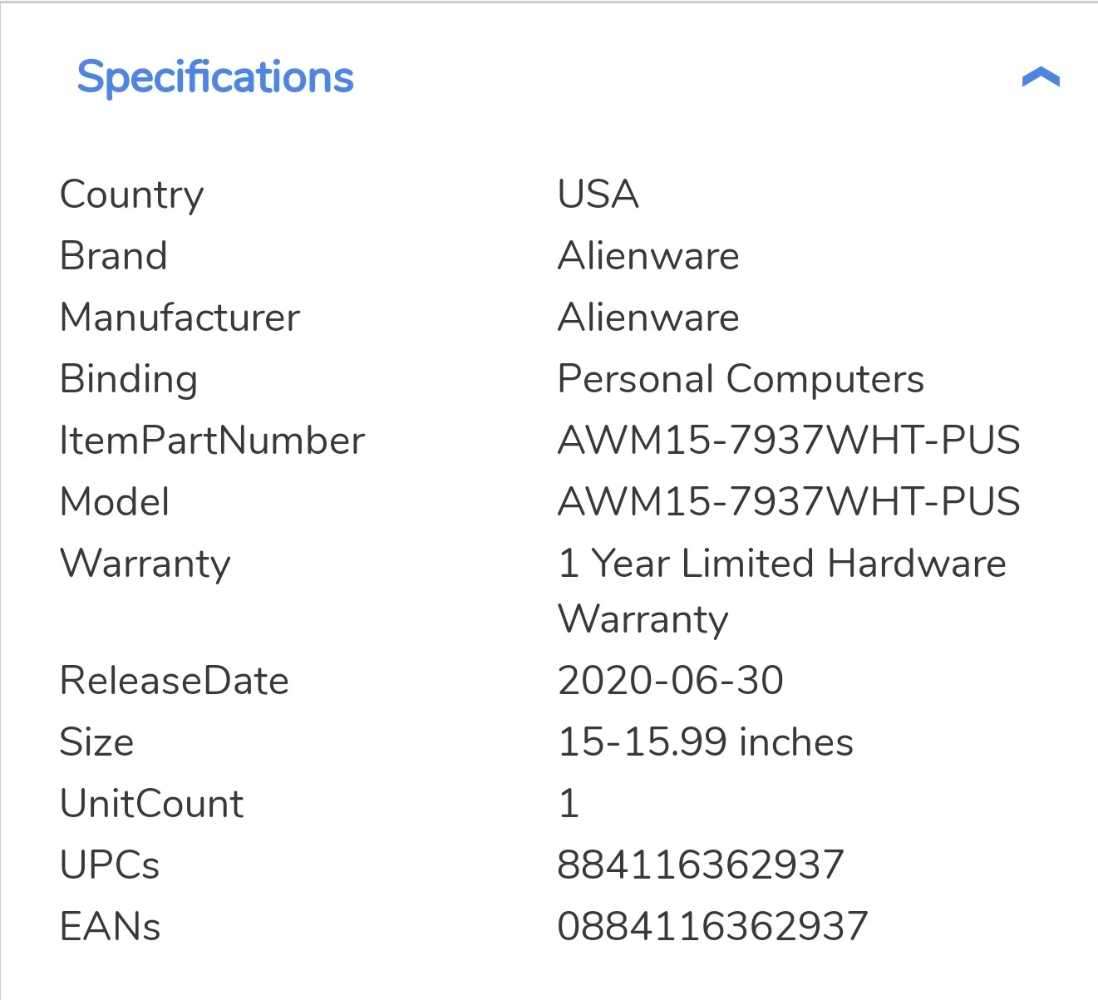Click the Binding label
This screenshot has width=1098, height=1000.
128,380
